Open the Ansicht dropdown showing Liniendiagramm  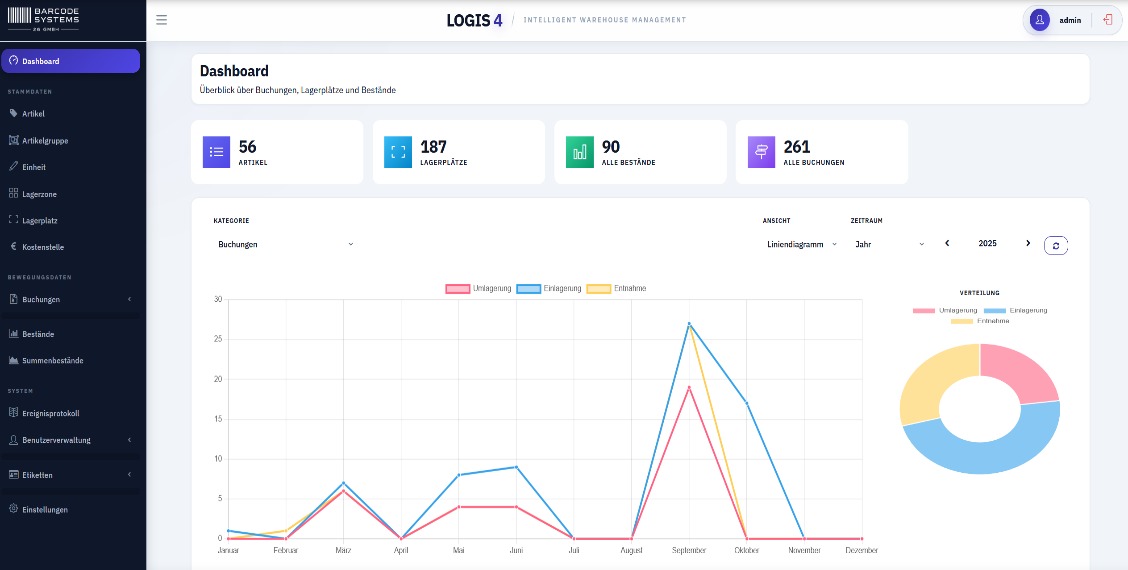point(801,244)
